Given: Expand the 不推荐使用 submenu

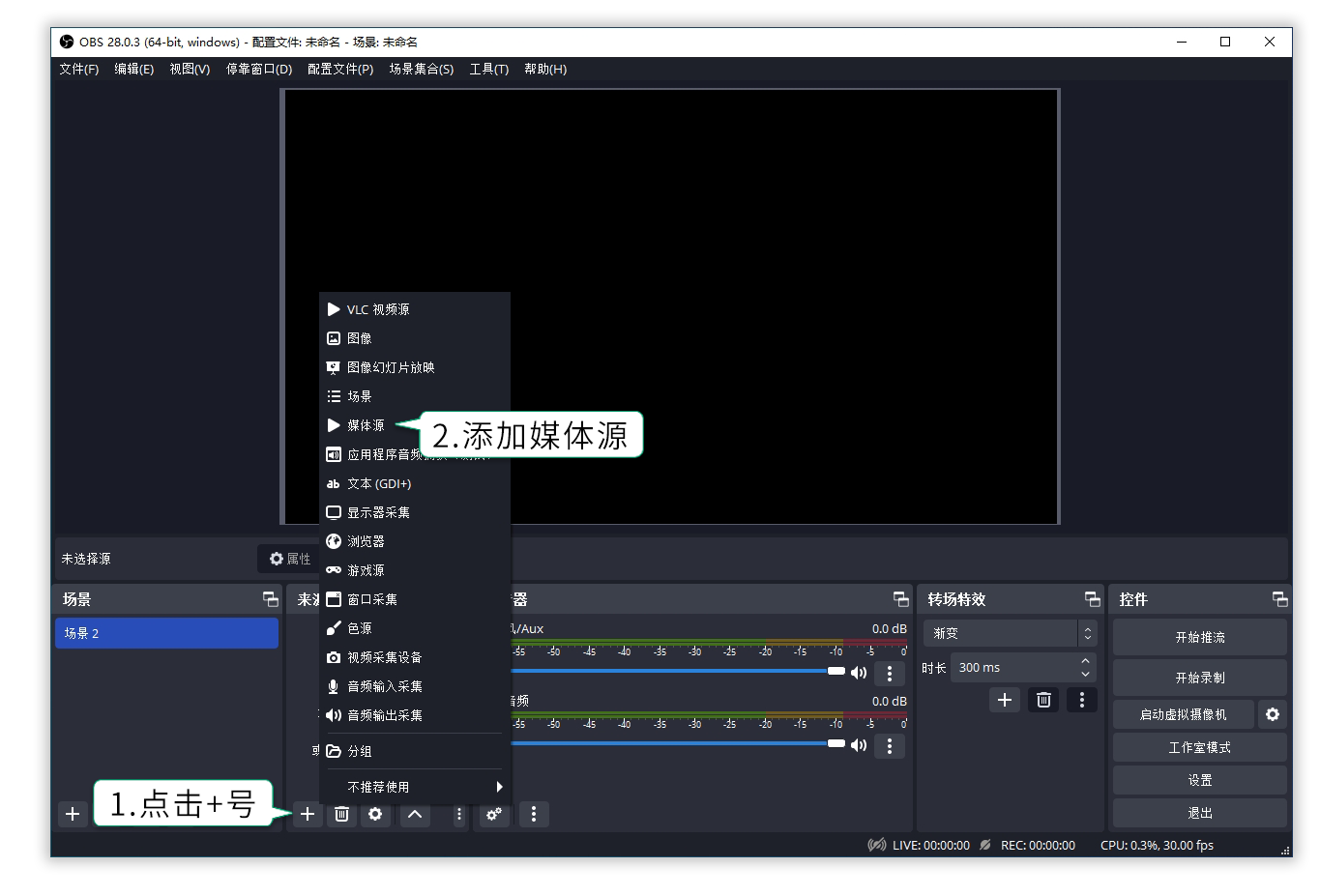Looking at the screenshot, I should [415, 787].
